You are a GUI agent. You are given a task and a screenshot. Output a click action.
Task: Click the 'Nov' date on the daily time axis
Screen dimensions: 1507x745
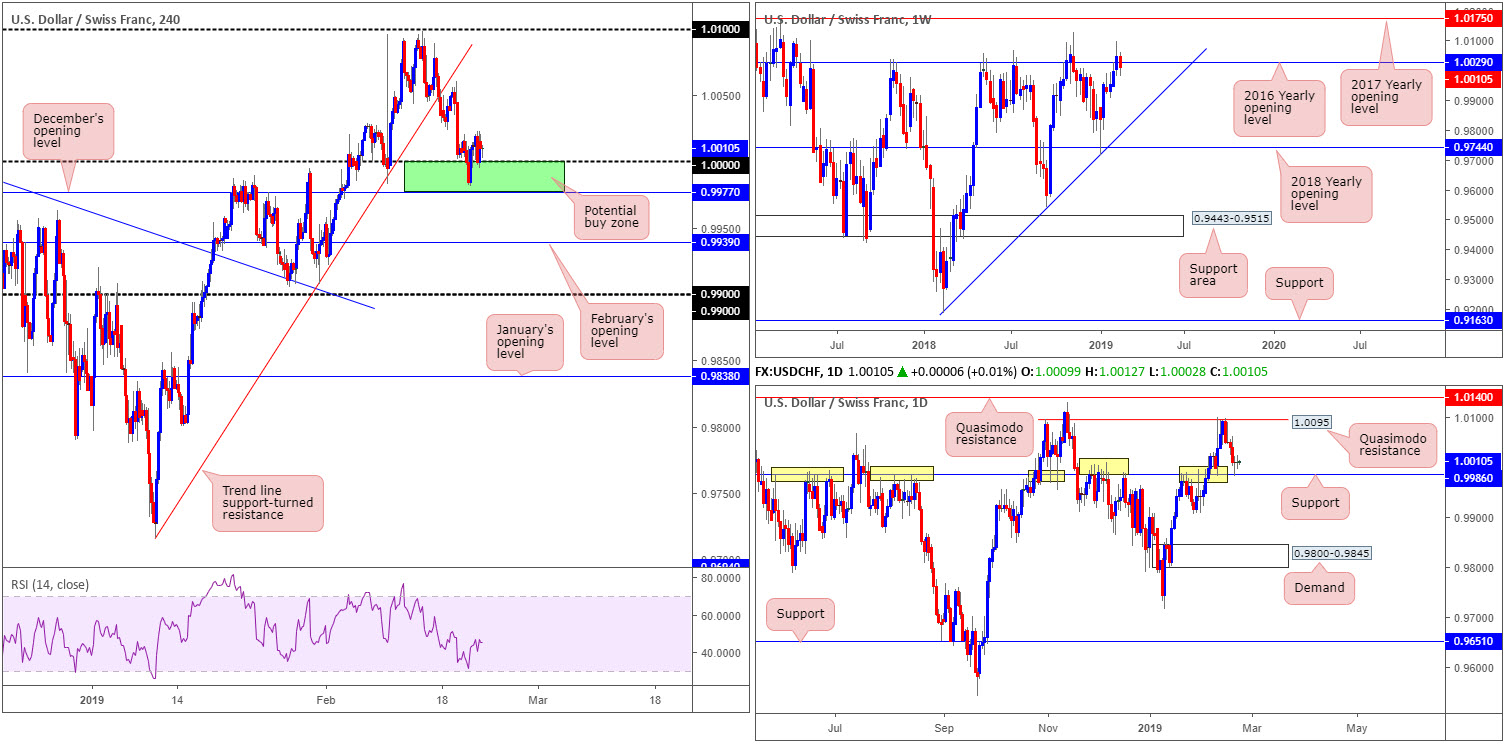(x=1048, y=729)
